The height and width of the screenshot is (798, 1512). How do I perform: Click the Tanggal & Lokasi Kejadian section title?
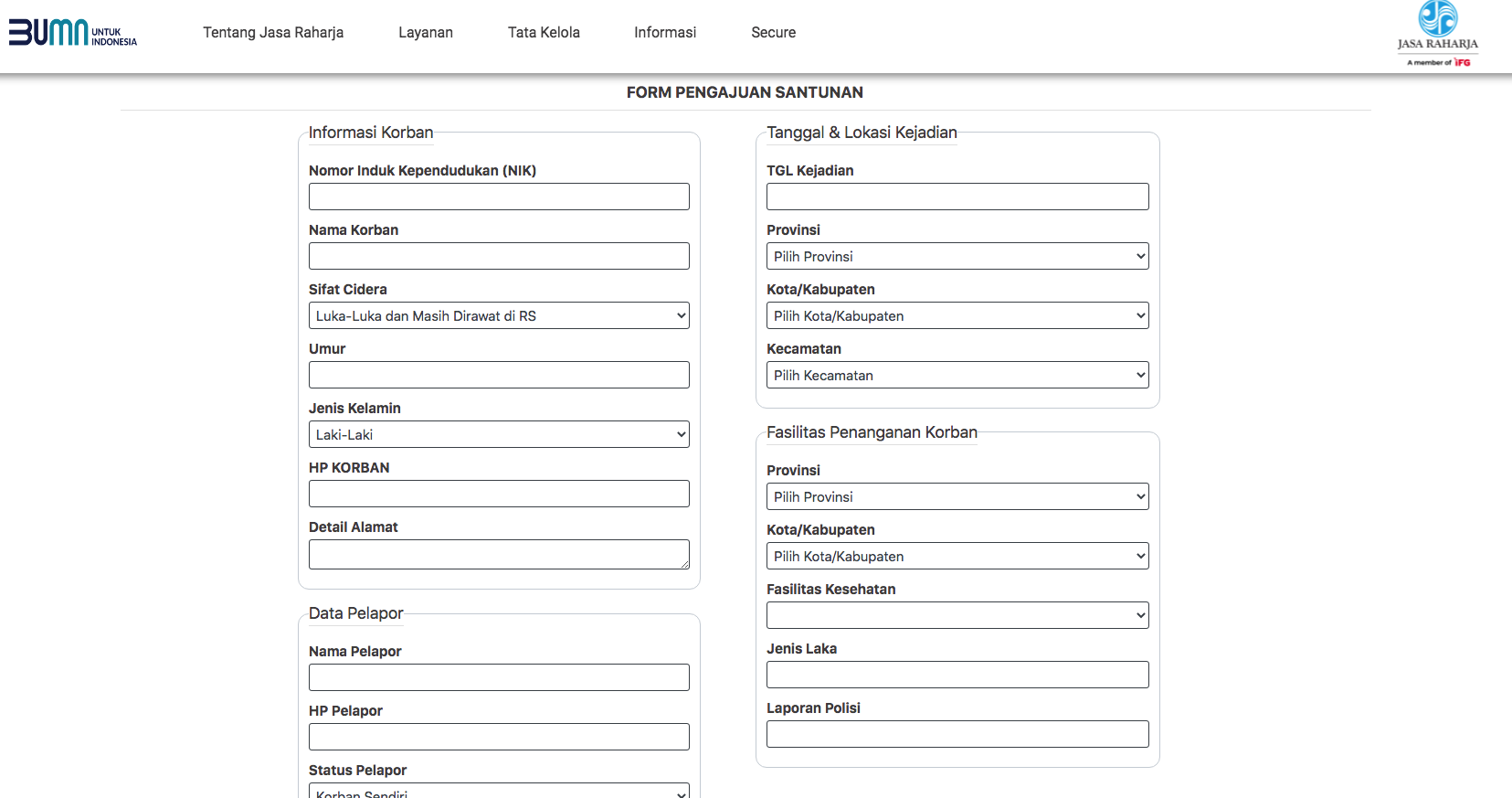(862, 133)
